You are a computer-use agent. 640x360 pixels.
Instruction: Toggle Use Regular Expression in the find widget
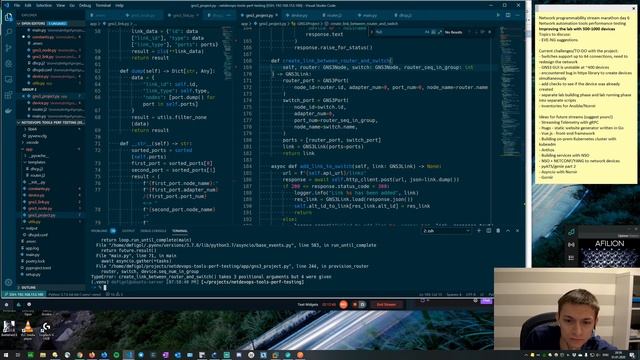coord(440,32)
